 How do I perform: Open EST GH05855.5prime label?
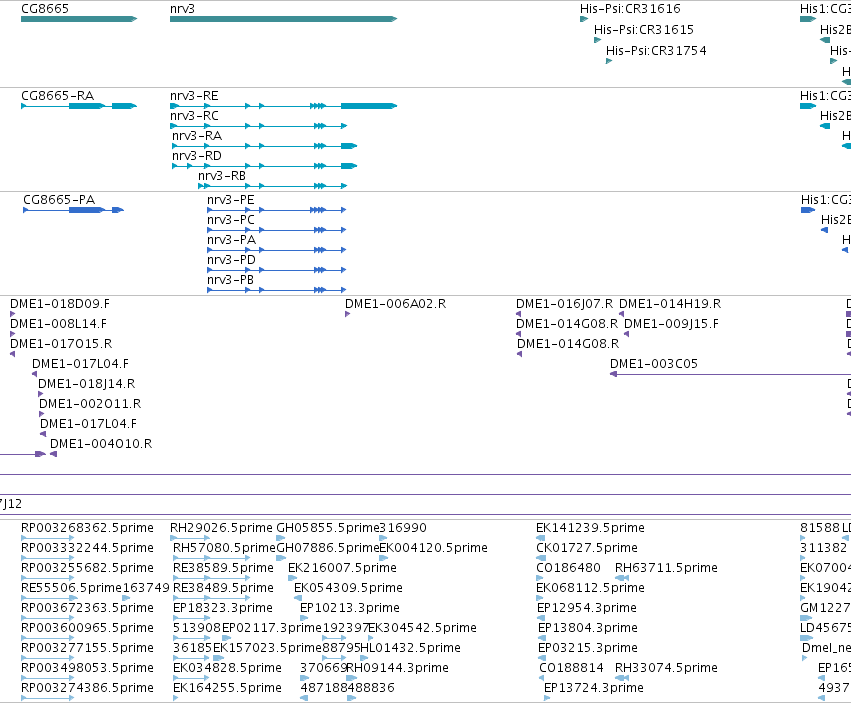(328, 528)
